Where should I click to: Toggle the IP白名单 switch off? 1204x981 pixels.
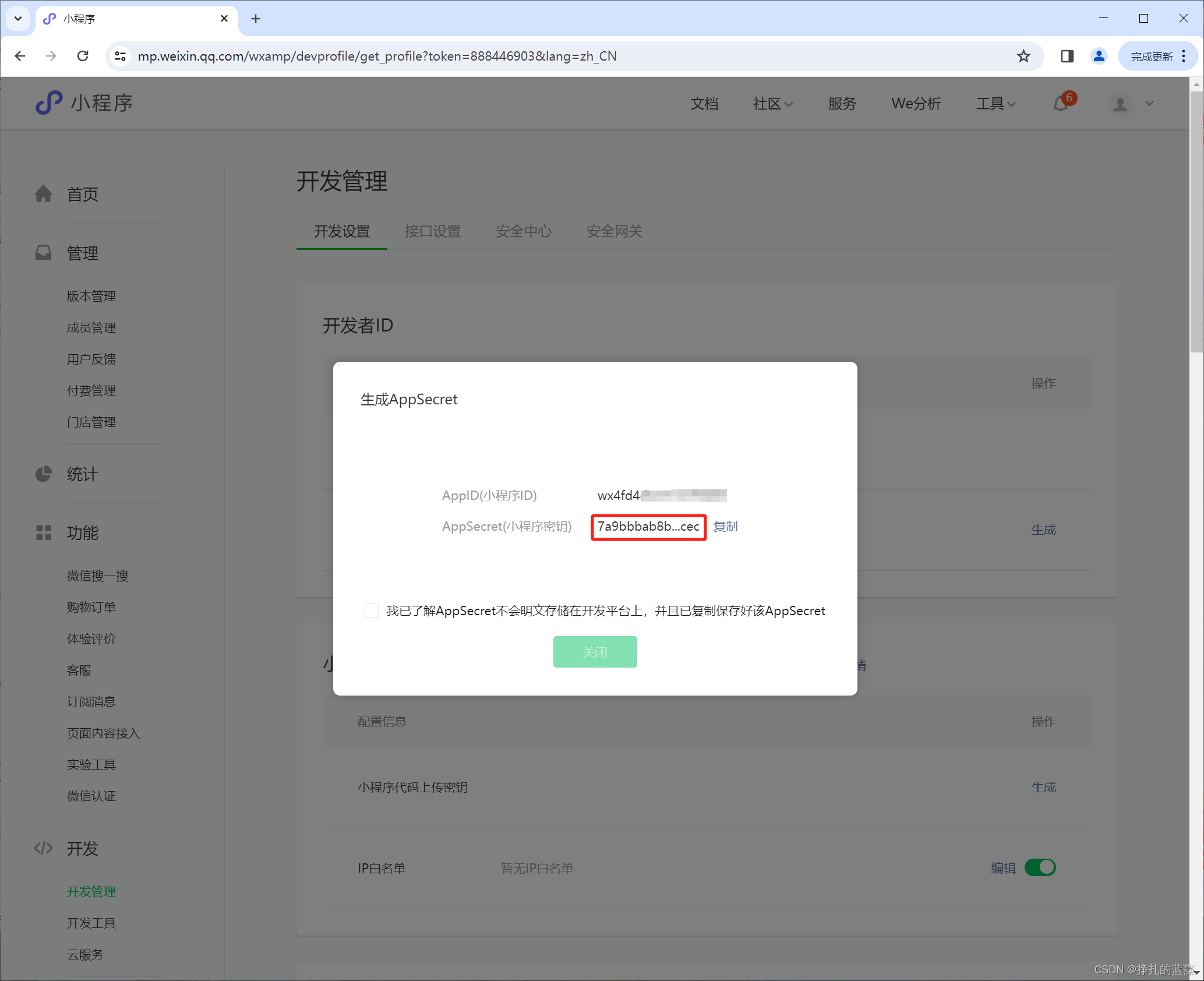[1040, 867]
